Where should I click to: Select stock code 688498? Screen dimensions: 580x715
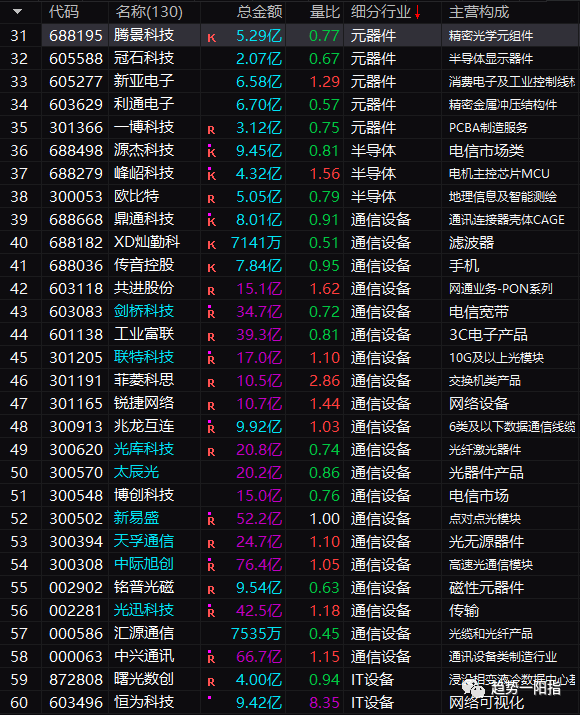pyautogui.click(x=76, y=150)
